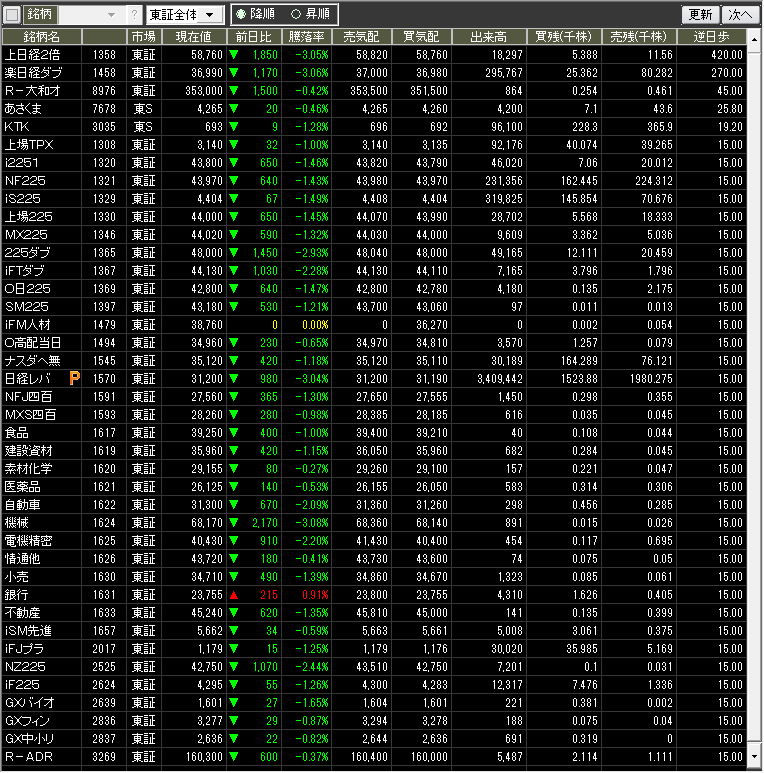Click the green down arrow in GXバイオ row
The height and width of the screenshot is (773, 764).
tap(234, 703)
